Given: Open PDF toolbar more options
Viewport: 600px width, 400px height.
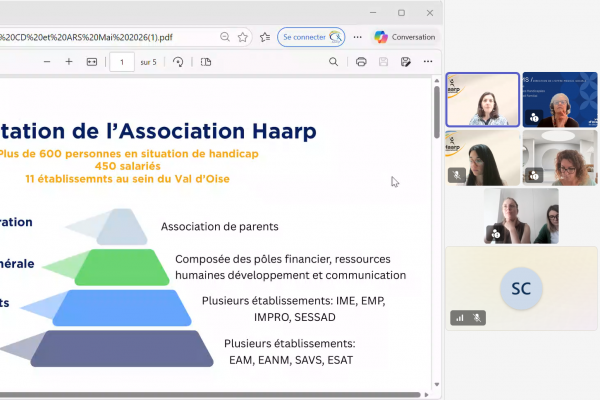Looking at the screenshot, I should (x=428, y=62).
